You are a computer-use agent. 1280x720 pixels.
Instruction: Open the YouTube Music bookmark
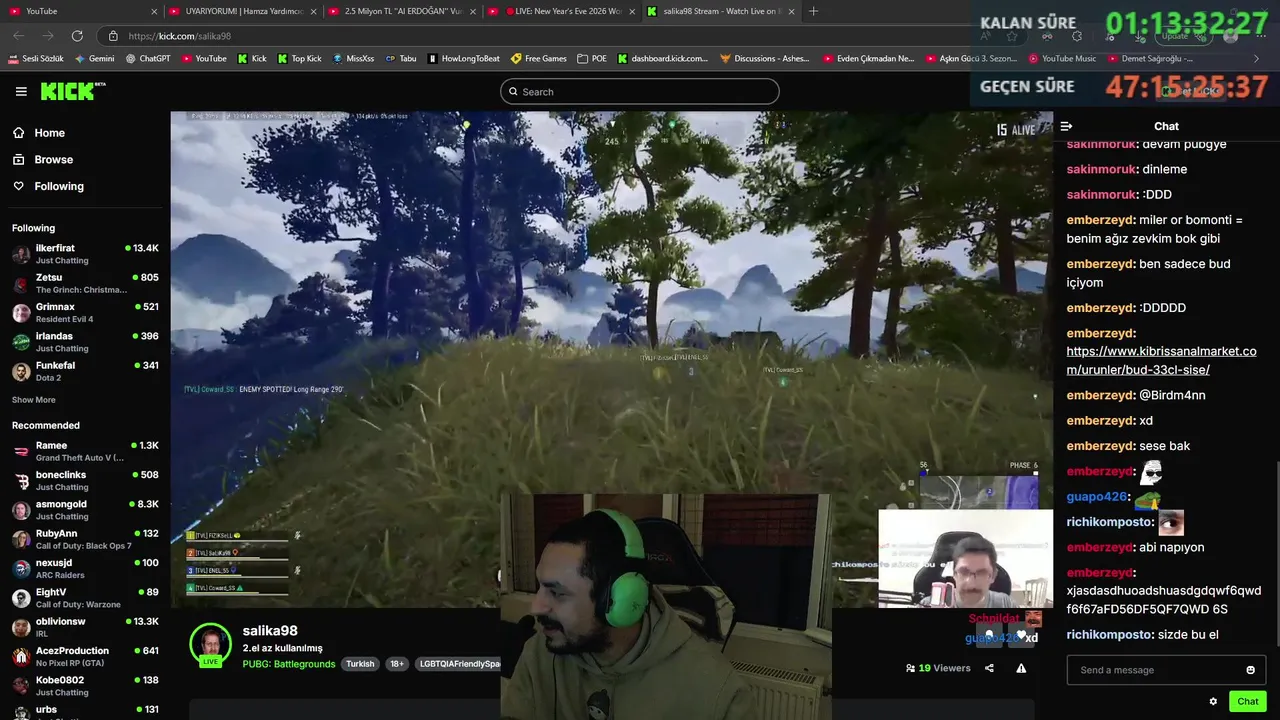(1062, 59)
